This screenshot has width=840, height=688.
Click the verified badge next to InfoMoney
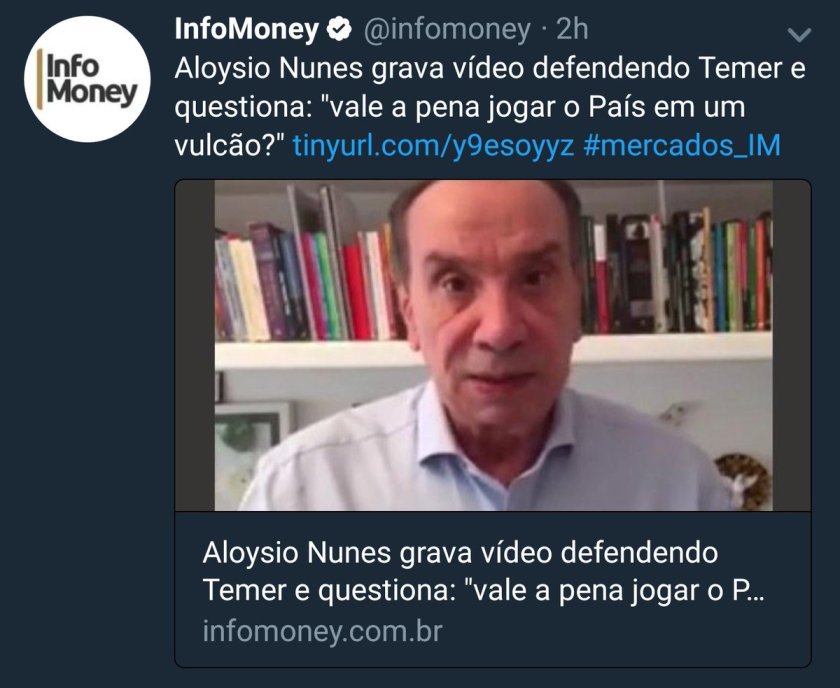click(x=339, y=29)
